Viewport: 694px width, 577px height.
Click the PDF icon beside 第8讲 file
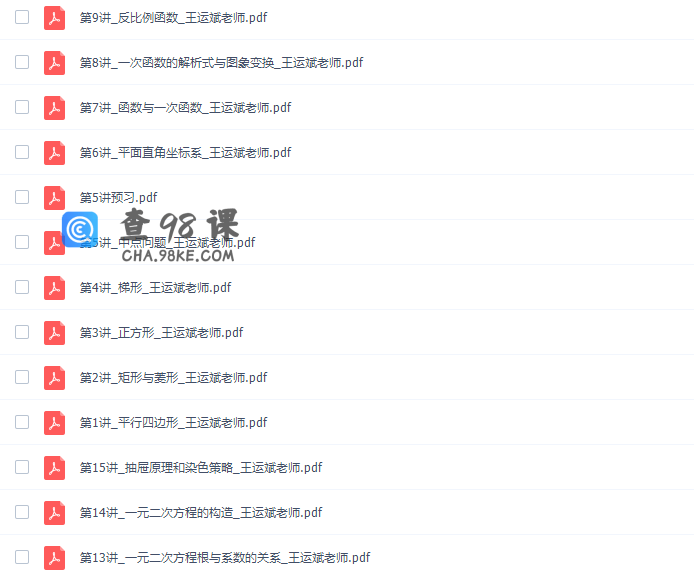pyautogui.click(x=54, y=63)
